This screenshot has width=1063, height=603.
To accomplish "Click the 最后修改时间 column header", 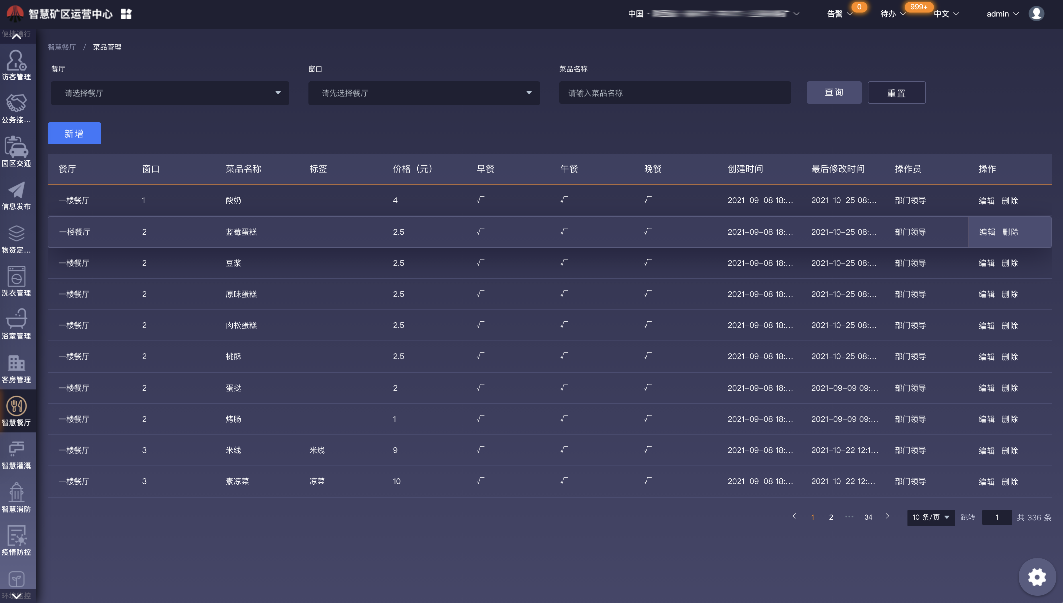I will click(x=838, y=169).
